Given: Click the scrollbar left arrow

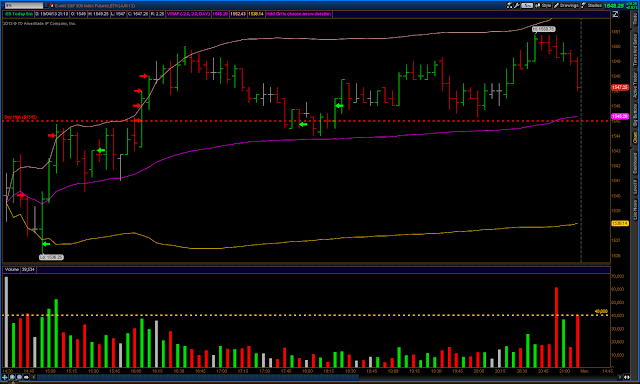Looking at the screenshot, I should (x=34, y=377).
